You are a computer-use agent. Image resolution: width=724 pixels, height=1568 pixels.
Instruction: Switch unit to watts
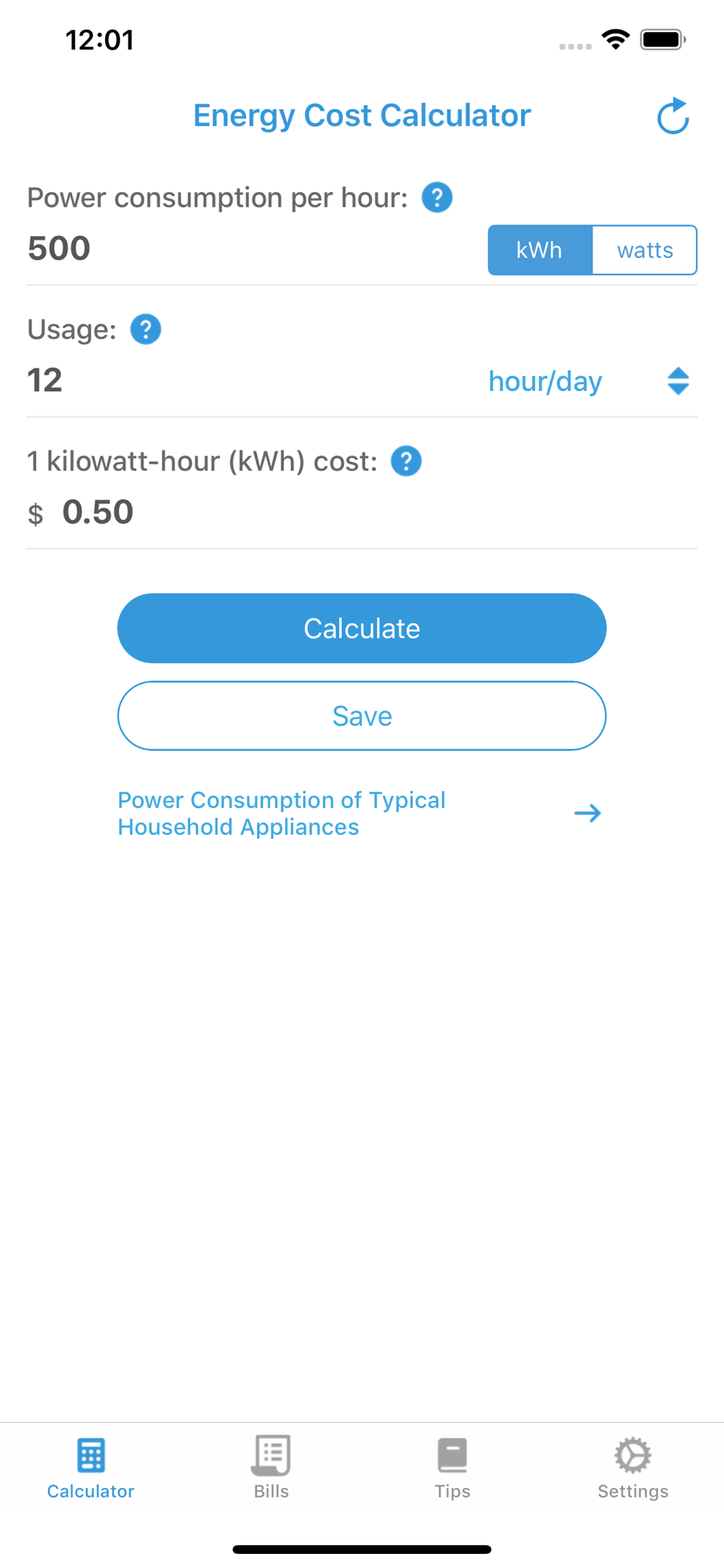click(x=645, y=250)
